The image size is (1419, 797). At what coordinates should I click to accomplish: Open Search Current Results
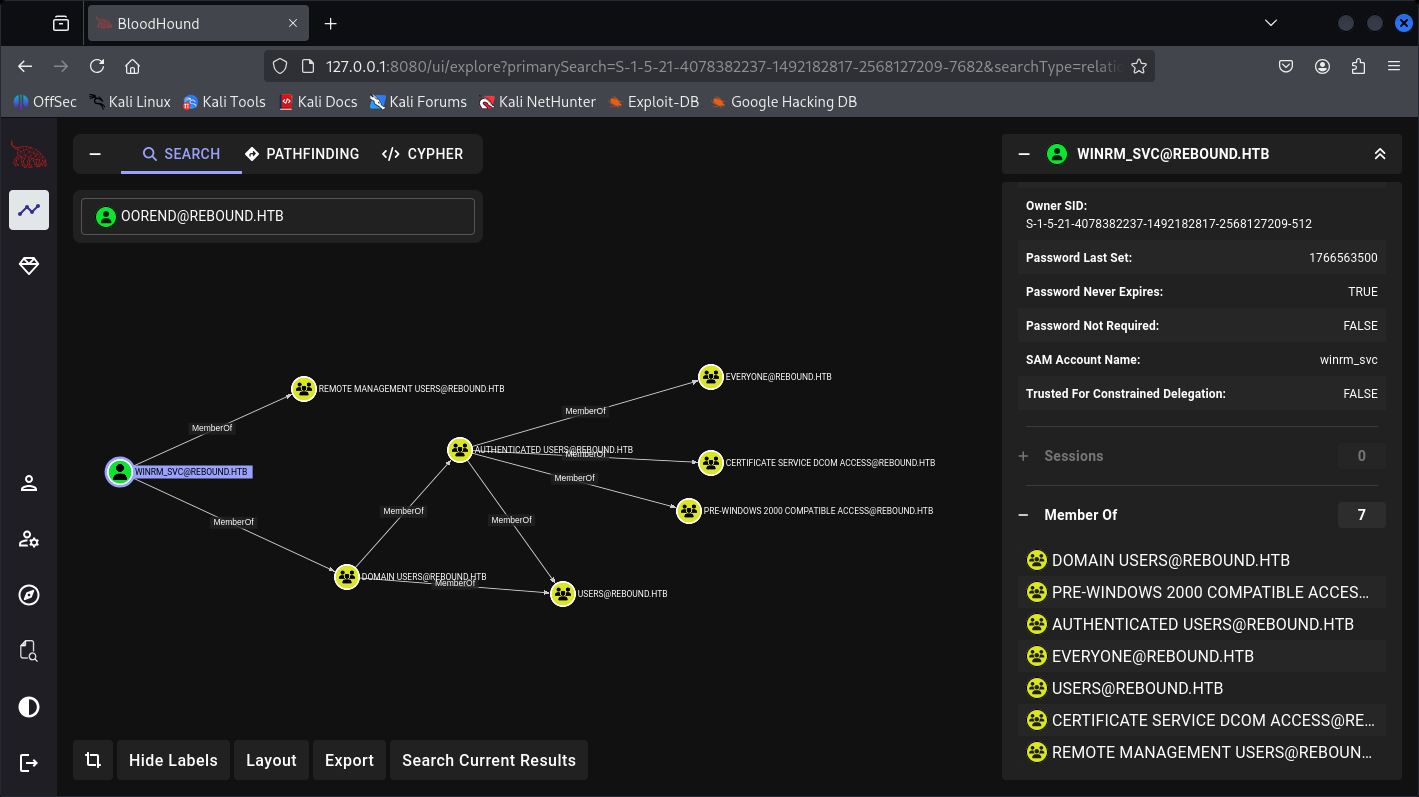click(x=489, y=760)
